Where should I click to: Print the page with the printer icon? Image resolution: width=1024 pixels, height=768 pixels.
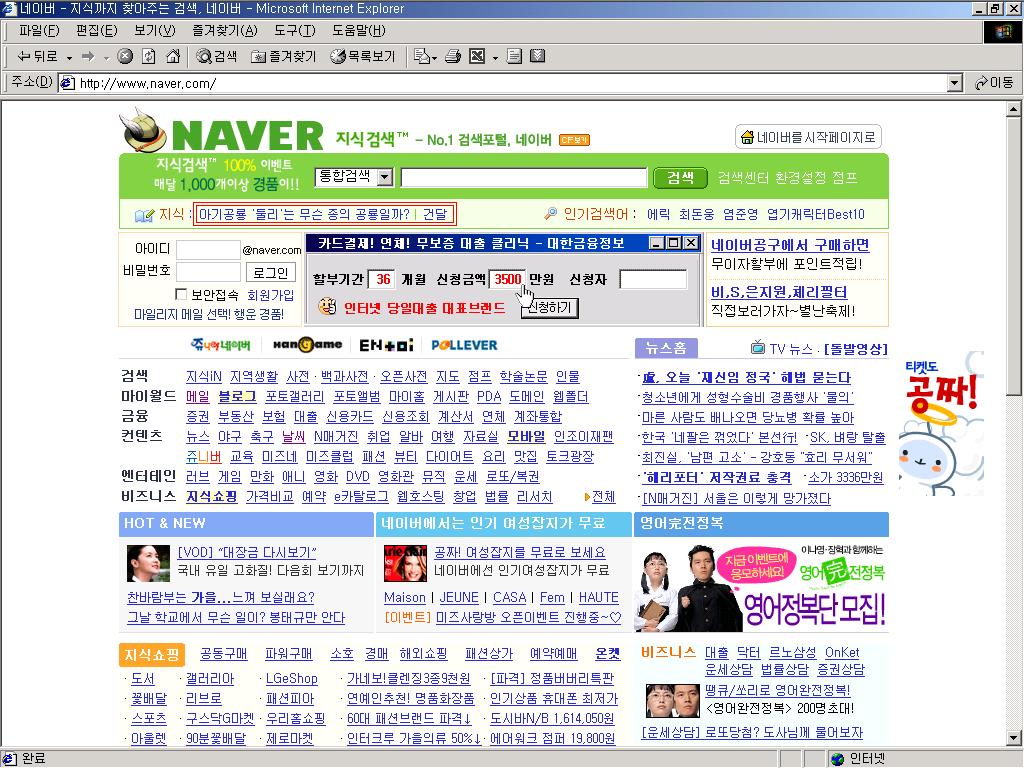(453, 57)
